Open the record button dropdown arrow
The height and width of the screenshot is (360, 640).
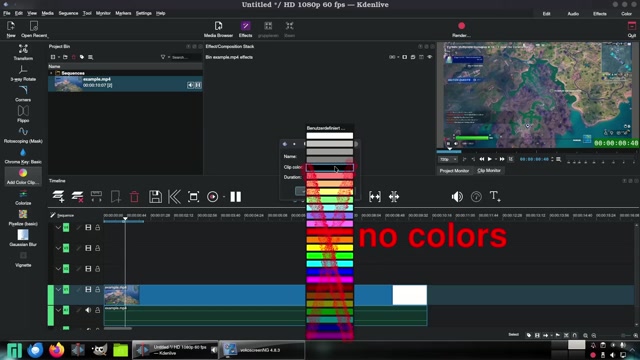[224, 197]
